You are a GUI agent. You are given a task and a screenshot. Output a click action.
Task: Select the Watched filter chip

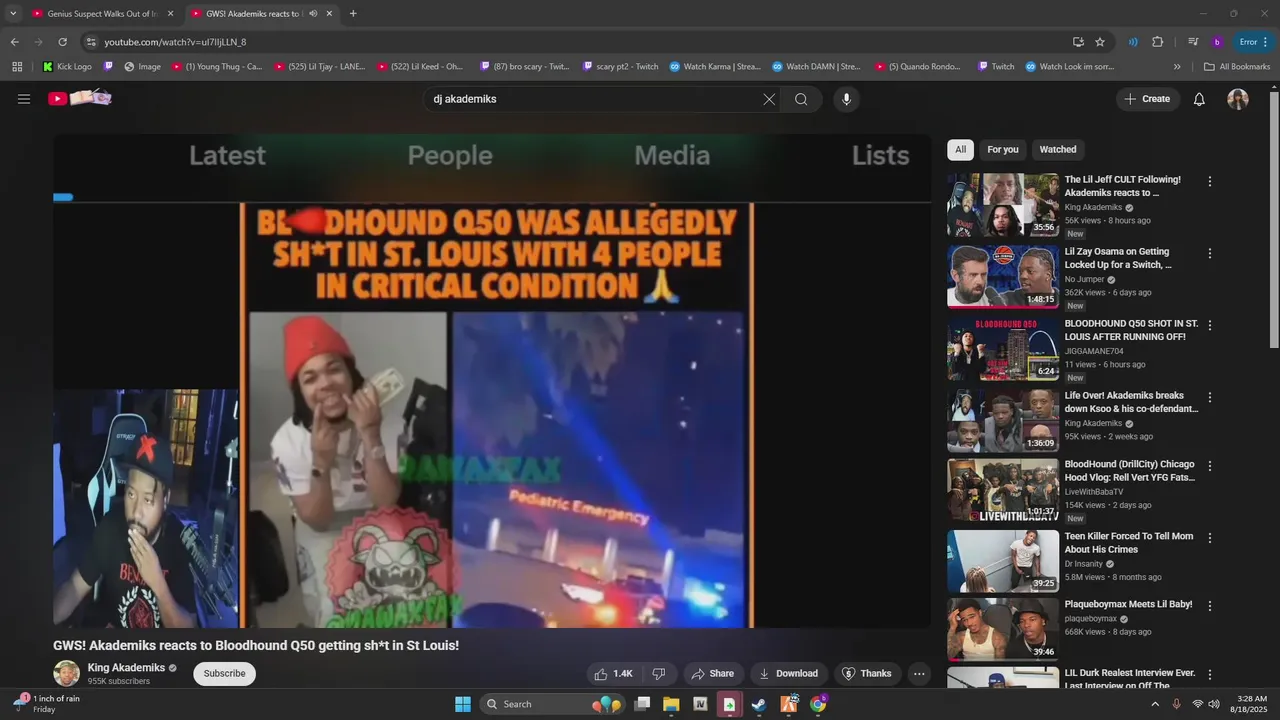[1058, 150]
